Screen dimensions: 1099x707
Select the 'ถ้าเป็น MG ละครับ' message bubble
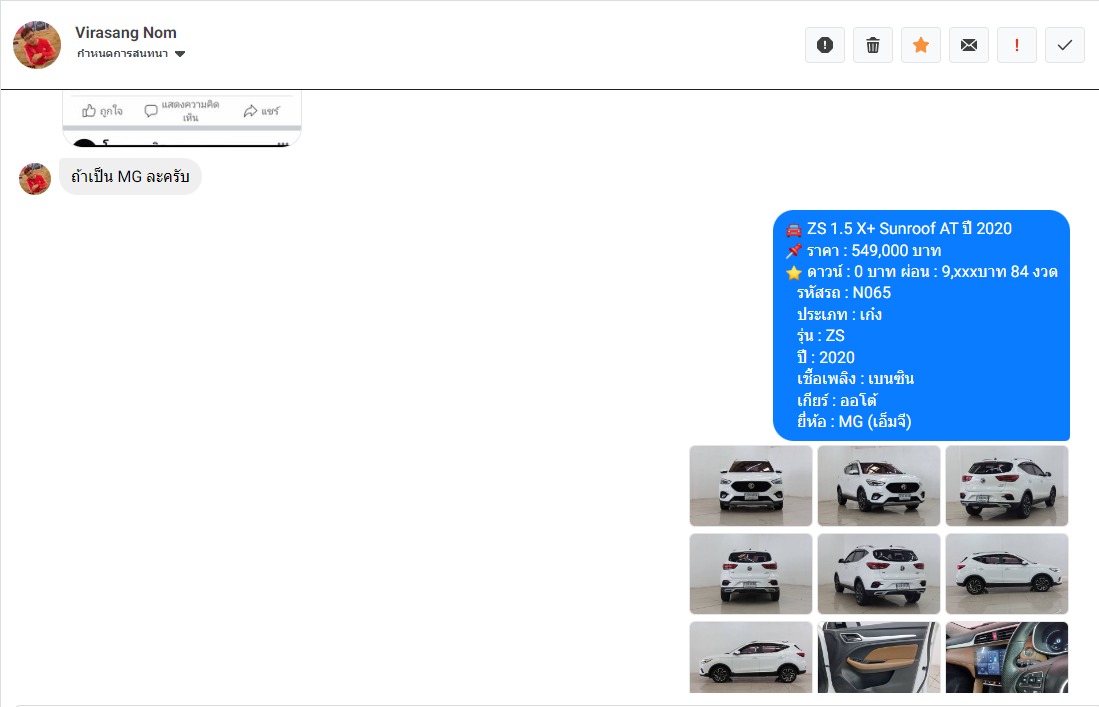click(x=130, y=177)
